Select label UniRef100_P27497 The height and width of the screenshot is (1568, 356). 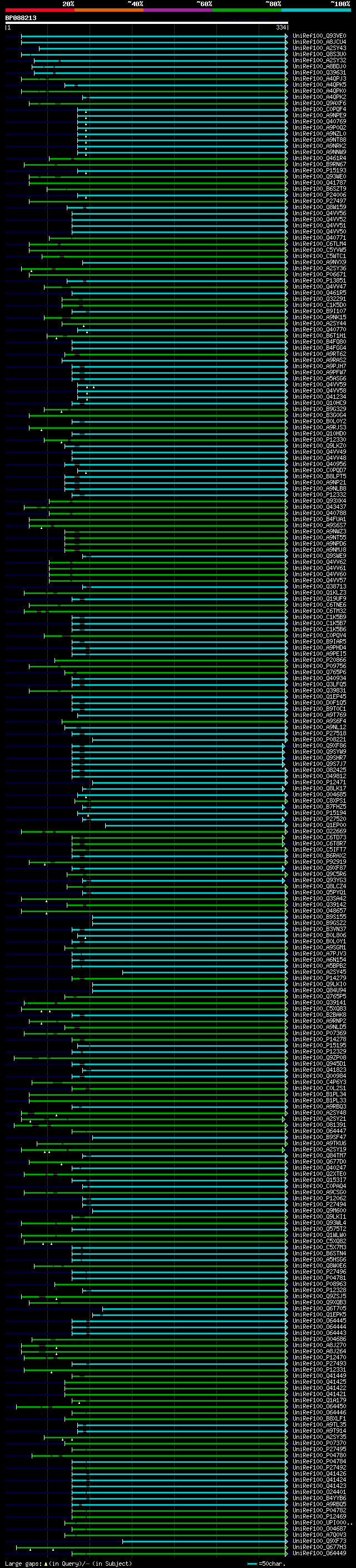pyautogui.click(x=319, y=201)
